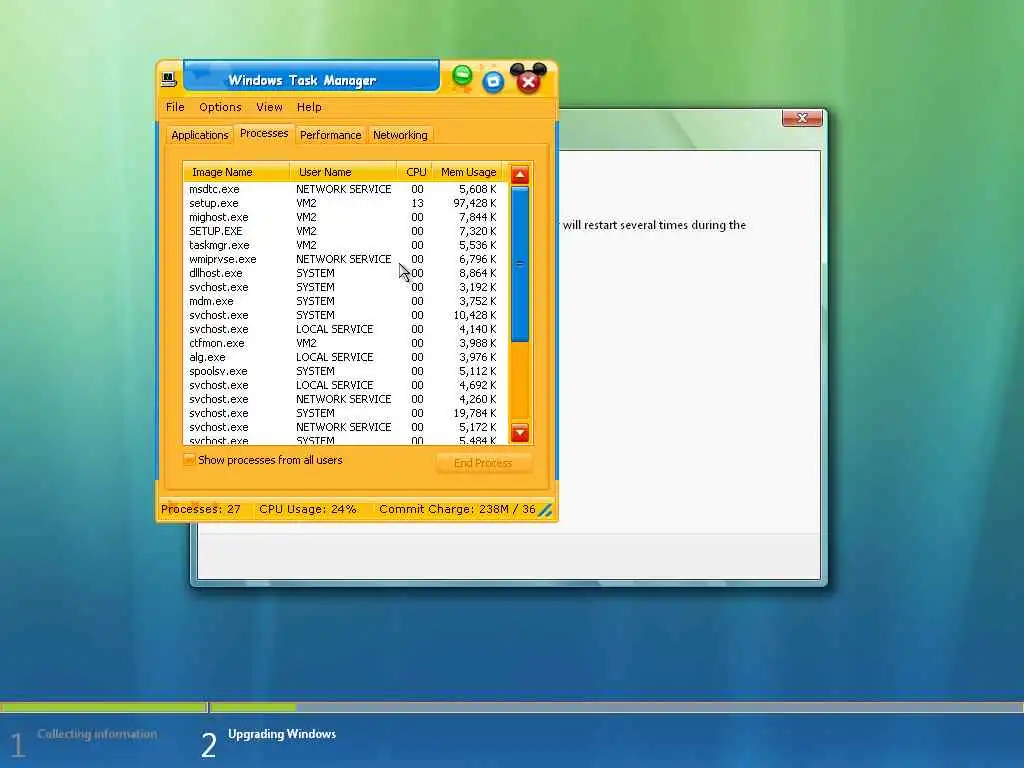This screenshot has width=1024, height=768.
Task: Click the blue scrollbar thumb in process list
Action: (520, 264)
